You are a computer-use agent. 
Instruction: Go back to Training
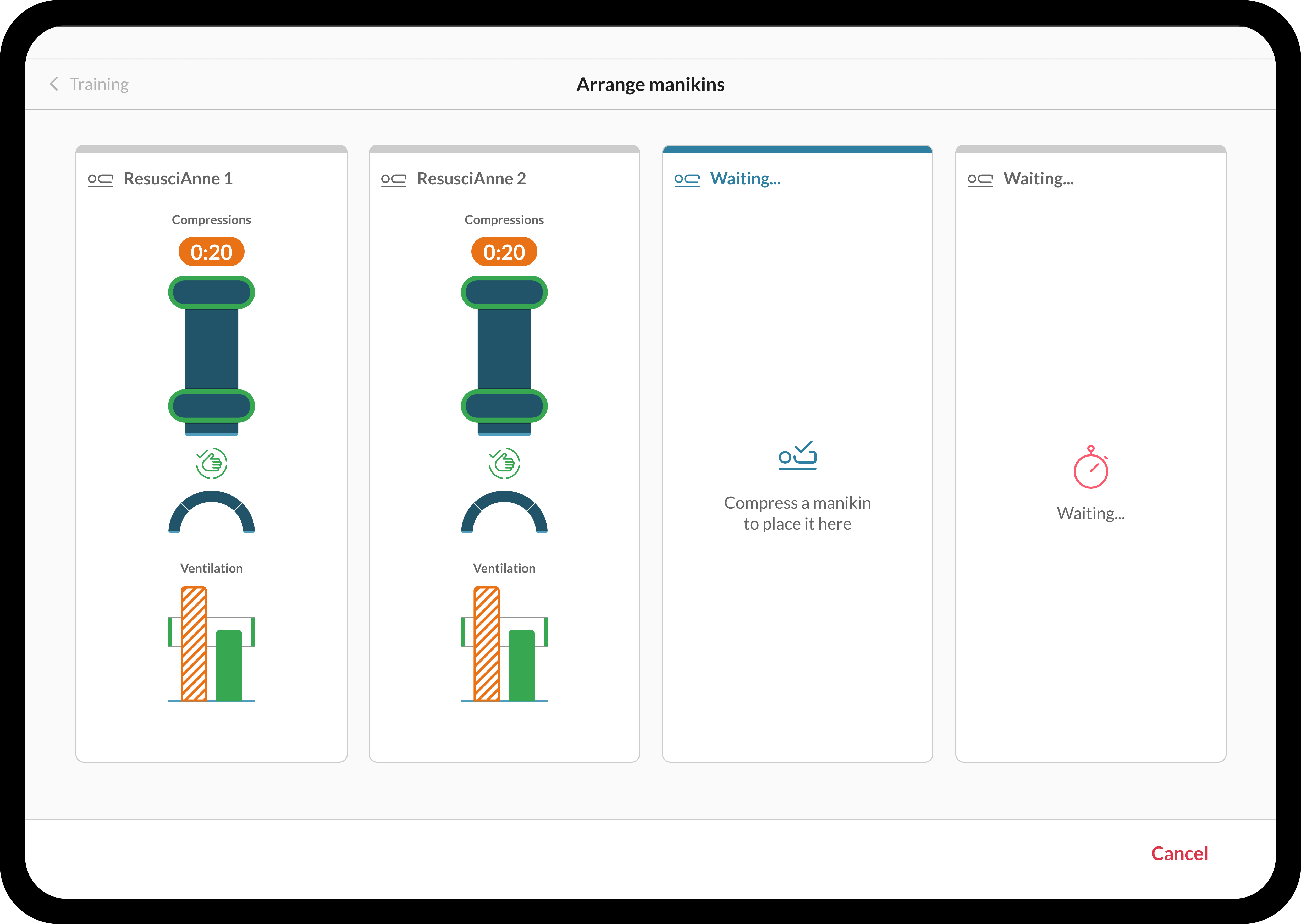coord(99,84)
